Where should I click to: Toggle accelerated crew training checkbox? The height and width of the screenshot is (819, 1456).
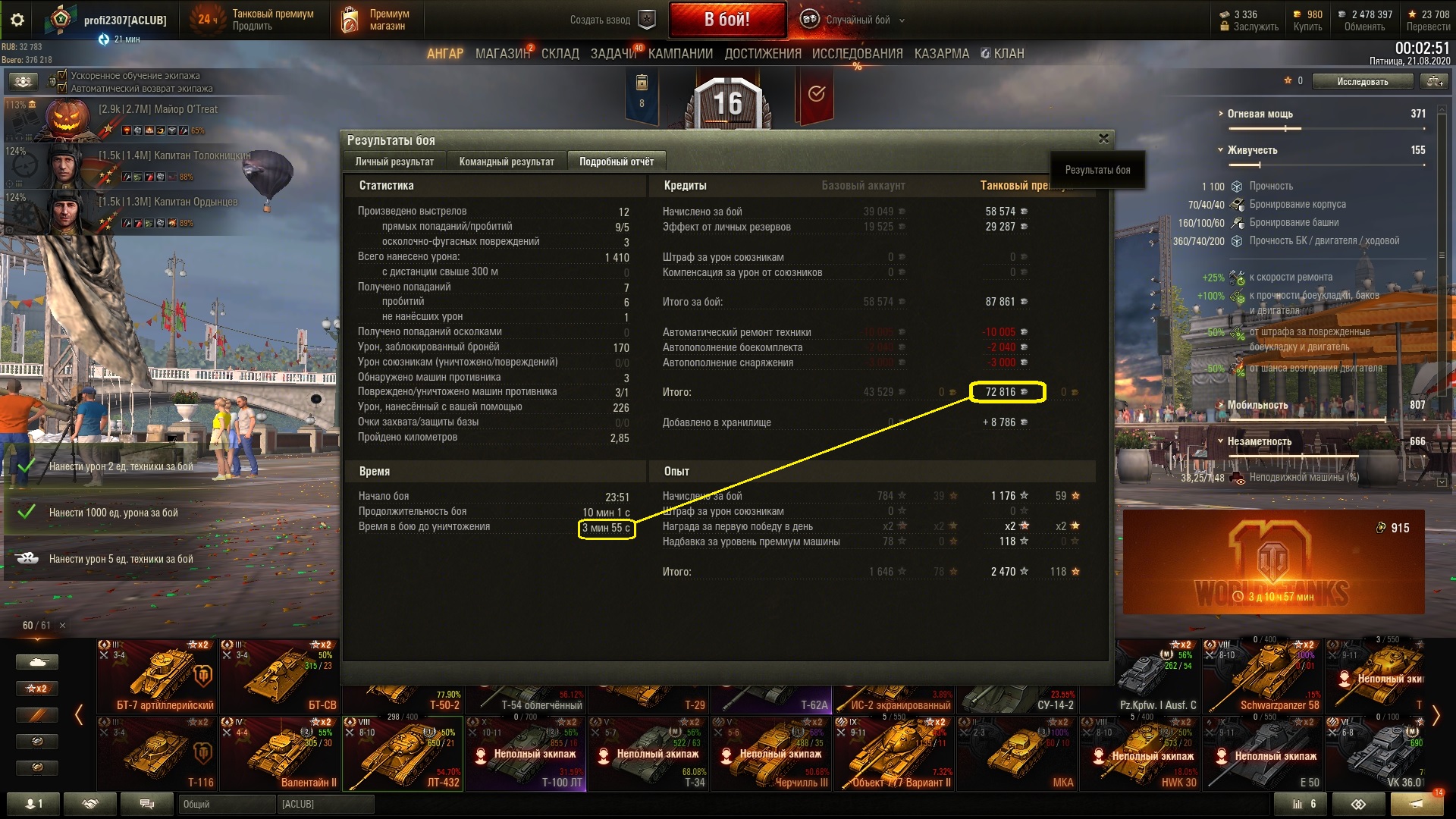coord(62,75)
